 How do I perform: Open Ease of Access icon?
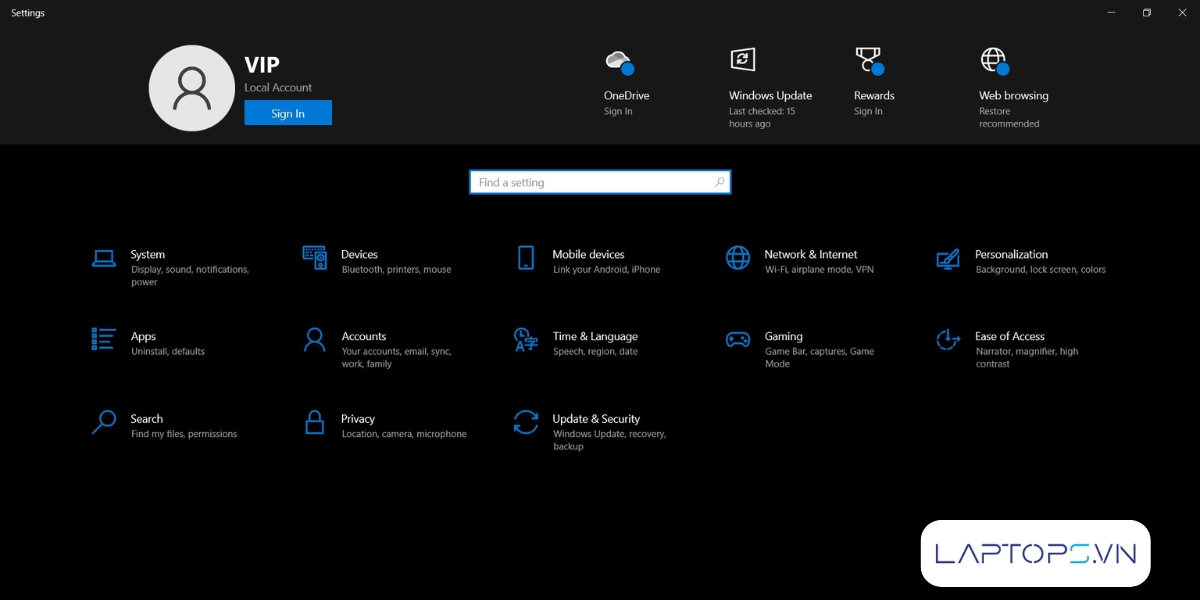pyautogui.click(x=948, y=340)
